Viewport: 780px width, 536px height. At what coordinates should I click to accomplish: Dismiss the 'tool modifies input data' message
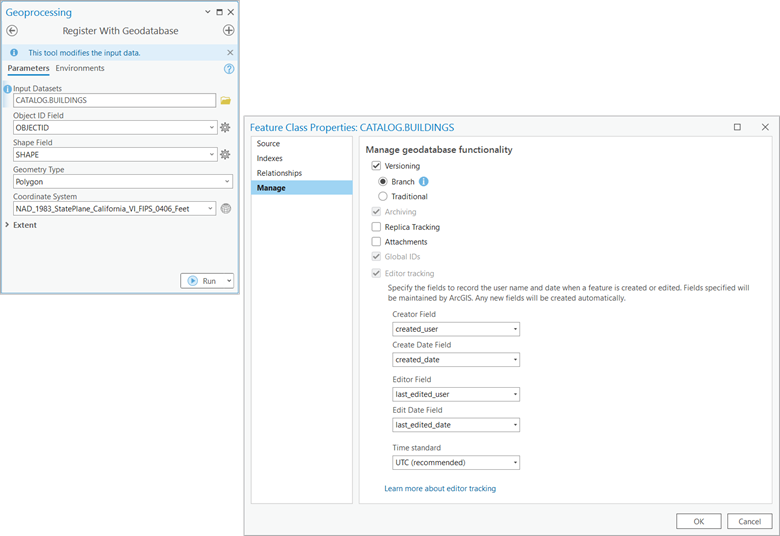click(230, 52)
